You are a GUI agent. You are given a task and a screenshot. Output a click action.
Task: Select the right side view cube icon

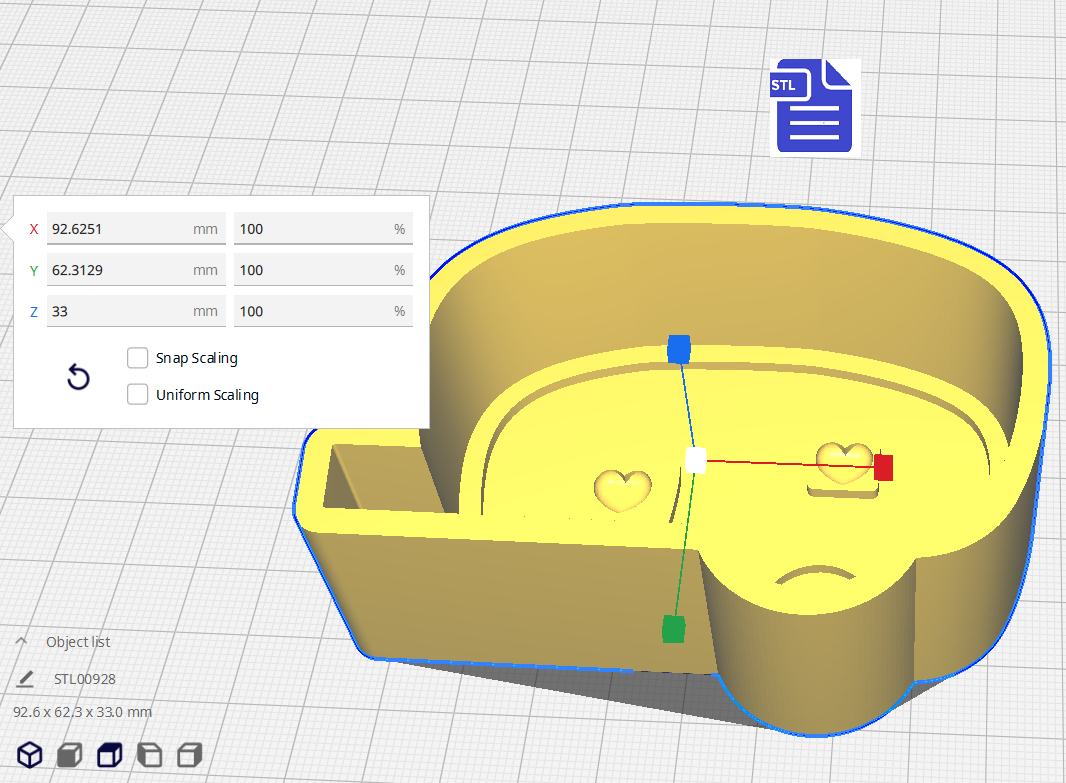click(x=189, y=755)
